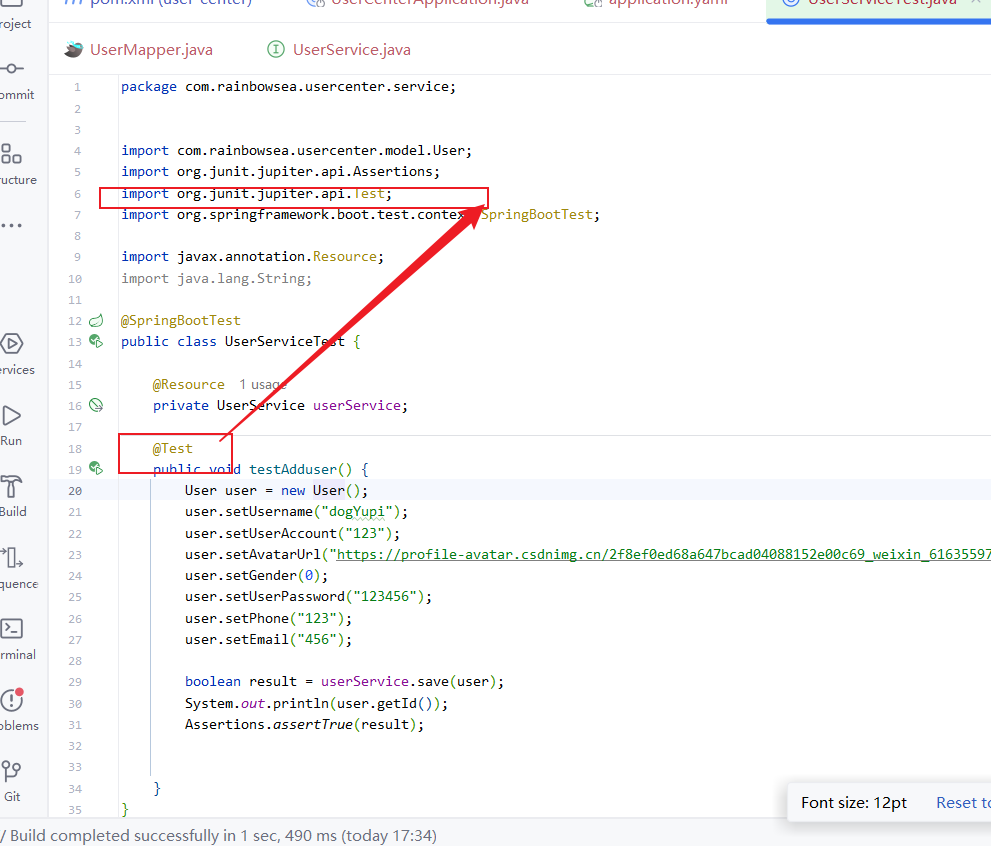Viewport: 991px width, 846px height.
Task: Switch to the UserService.java tab
Action: click(351, 50)
